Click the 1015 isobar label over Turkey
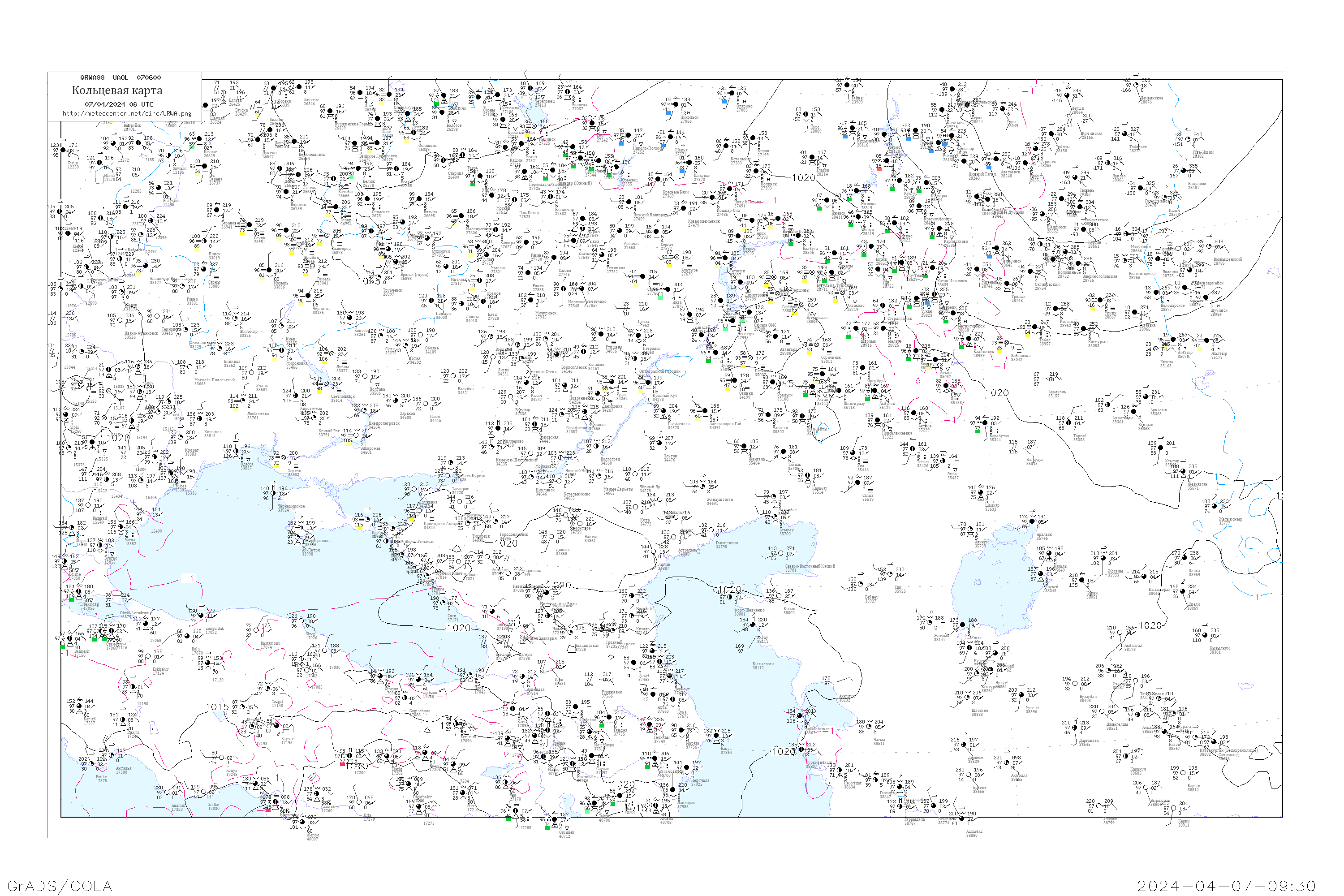The height and width of the screenshot is (896, 1344). point(217,707)
